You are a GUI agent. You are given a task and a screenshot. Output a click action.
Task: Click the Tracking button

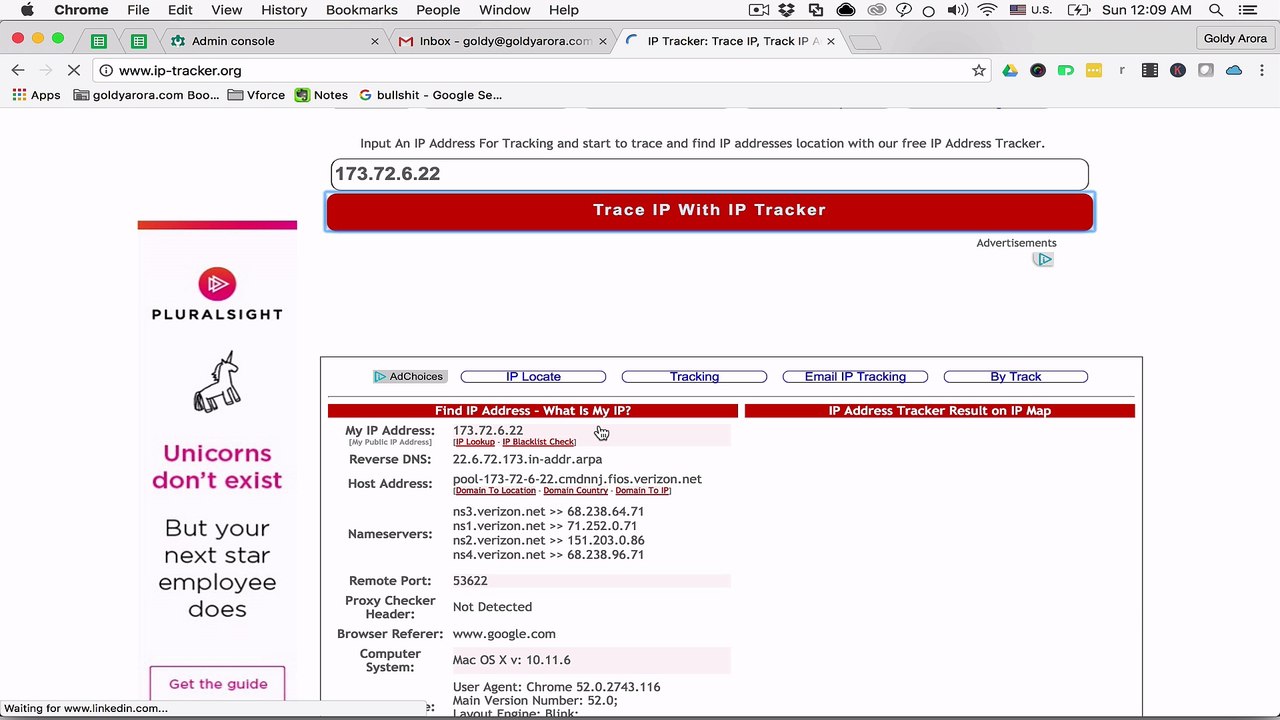(694, 377)
